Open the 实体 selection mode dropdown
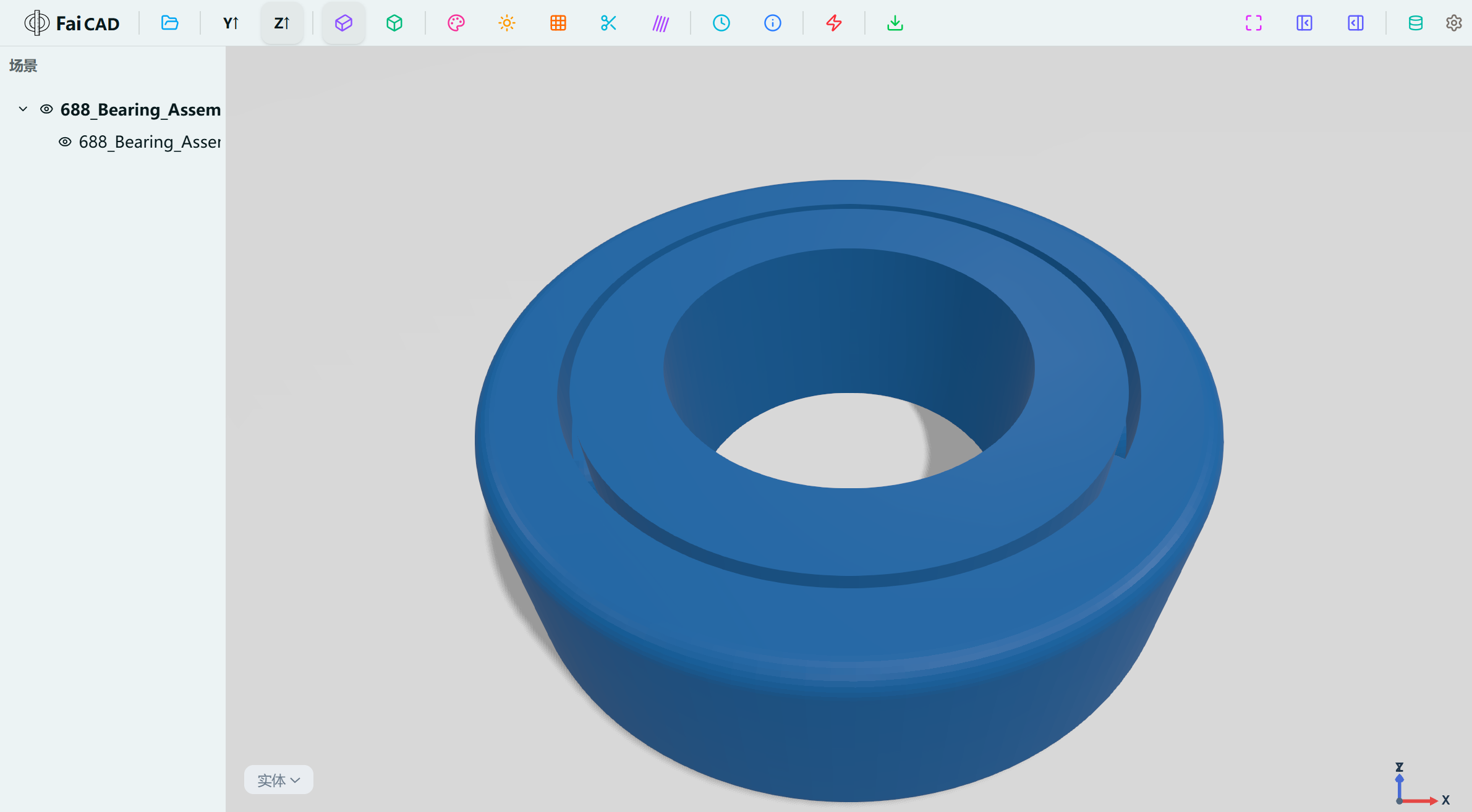The width and height of the screenshot is (1472, 812). point(279,780)
